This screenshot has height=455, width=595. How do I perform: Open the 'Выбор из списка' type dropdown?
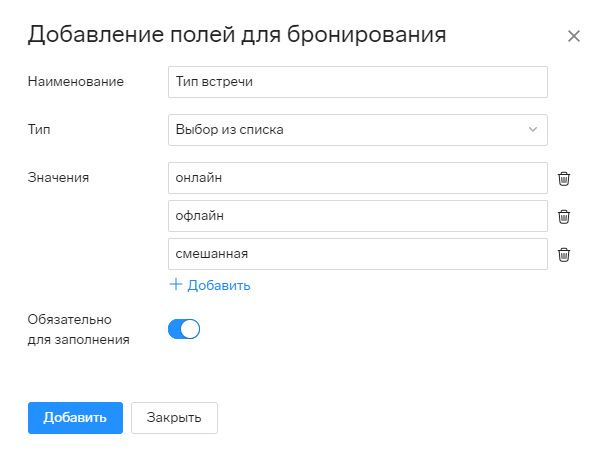tap(358, 130)
